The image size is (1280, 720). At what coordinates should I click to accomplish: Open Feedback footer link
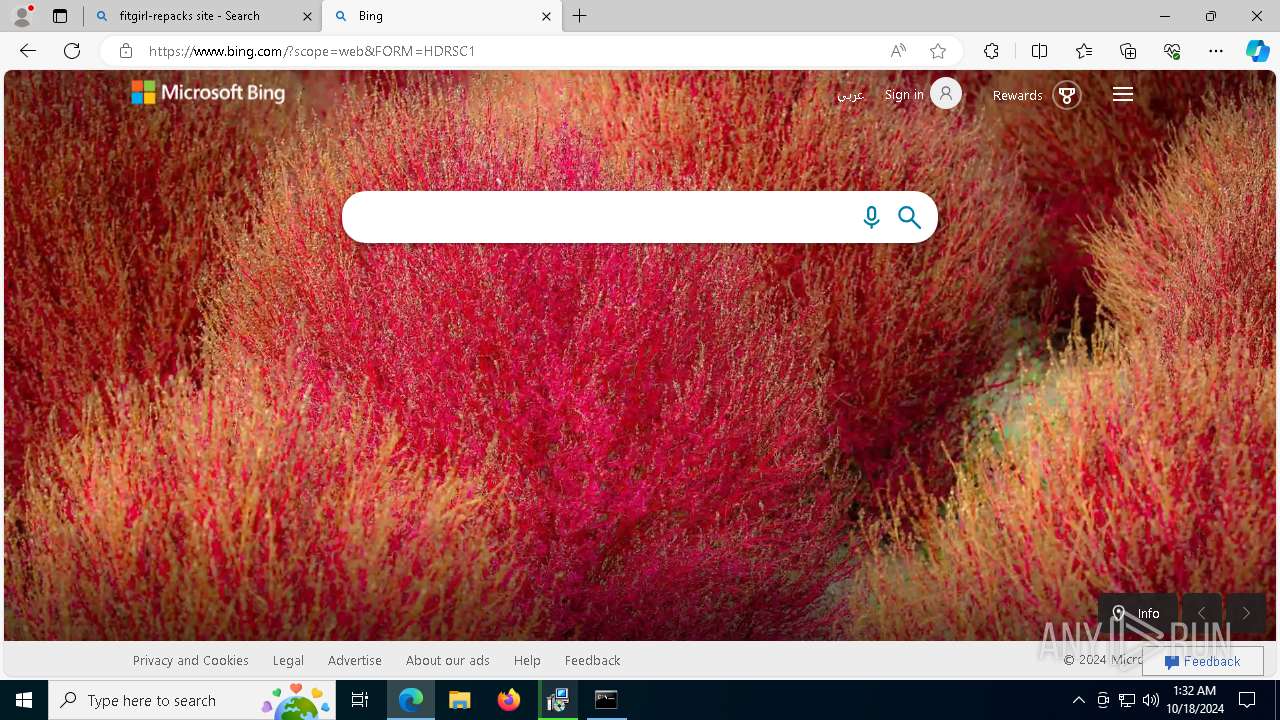click(x=592, y=660)
